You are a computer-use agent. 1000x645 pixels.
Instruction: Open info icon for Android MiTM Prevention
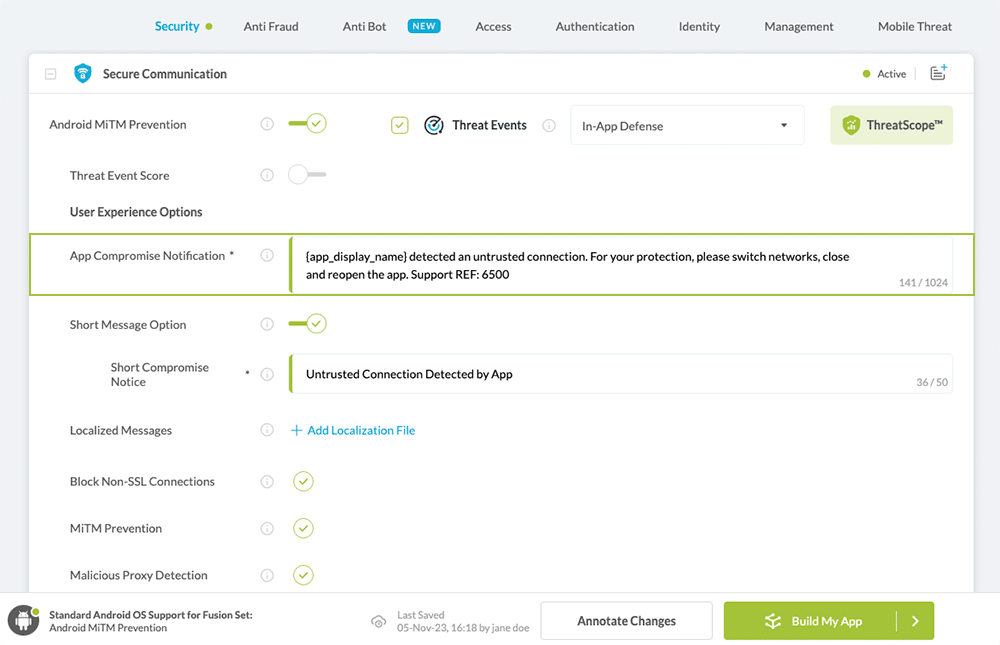click(267, 125)
